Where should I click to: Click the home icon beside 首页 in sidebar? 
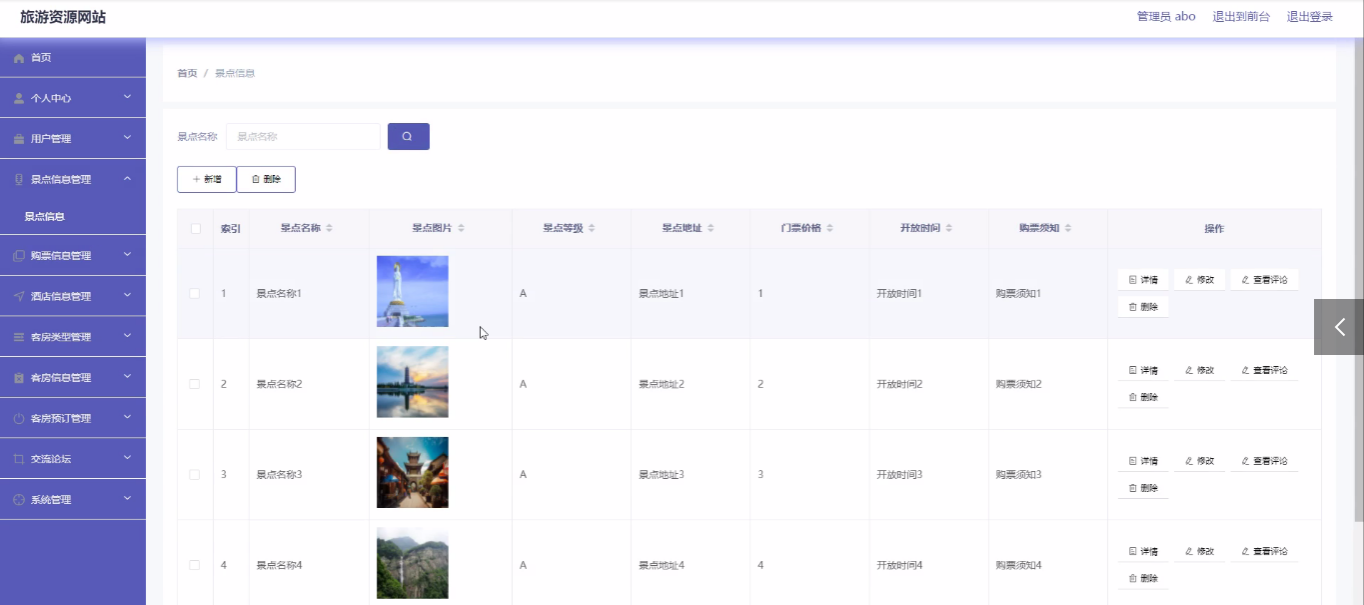click(19, 58)
